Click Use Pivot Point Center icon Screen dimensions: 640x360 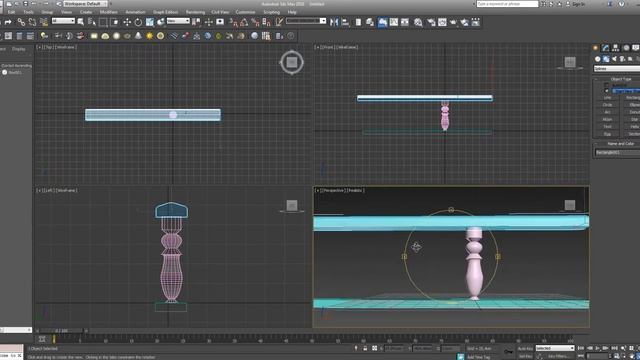[196, 22]
